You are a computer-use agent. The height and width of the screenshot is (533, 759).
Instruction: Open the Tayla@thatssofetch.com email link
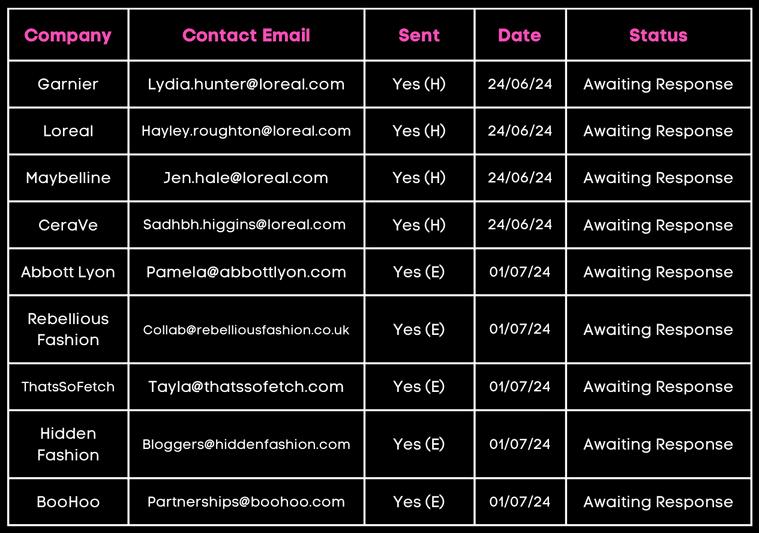point(246,387)
